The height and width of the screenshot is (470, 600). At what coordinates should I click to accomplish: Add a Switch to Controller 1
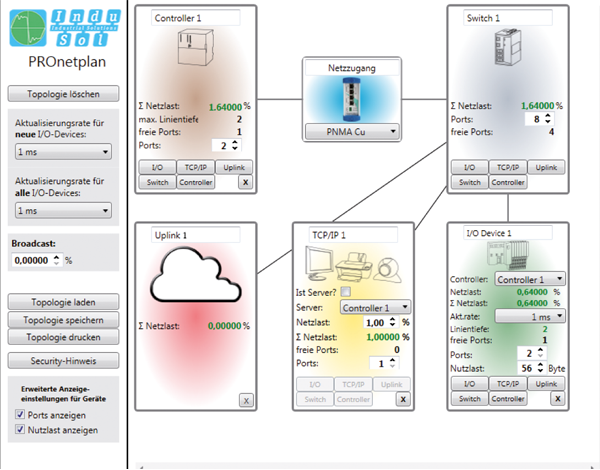pyautogui.click(x=158, y=182)
